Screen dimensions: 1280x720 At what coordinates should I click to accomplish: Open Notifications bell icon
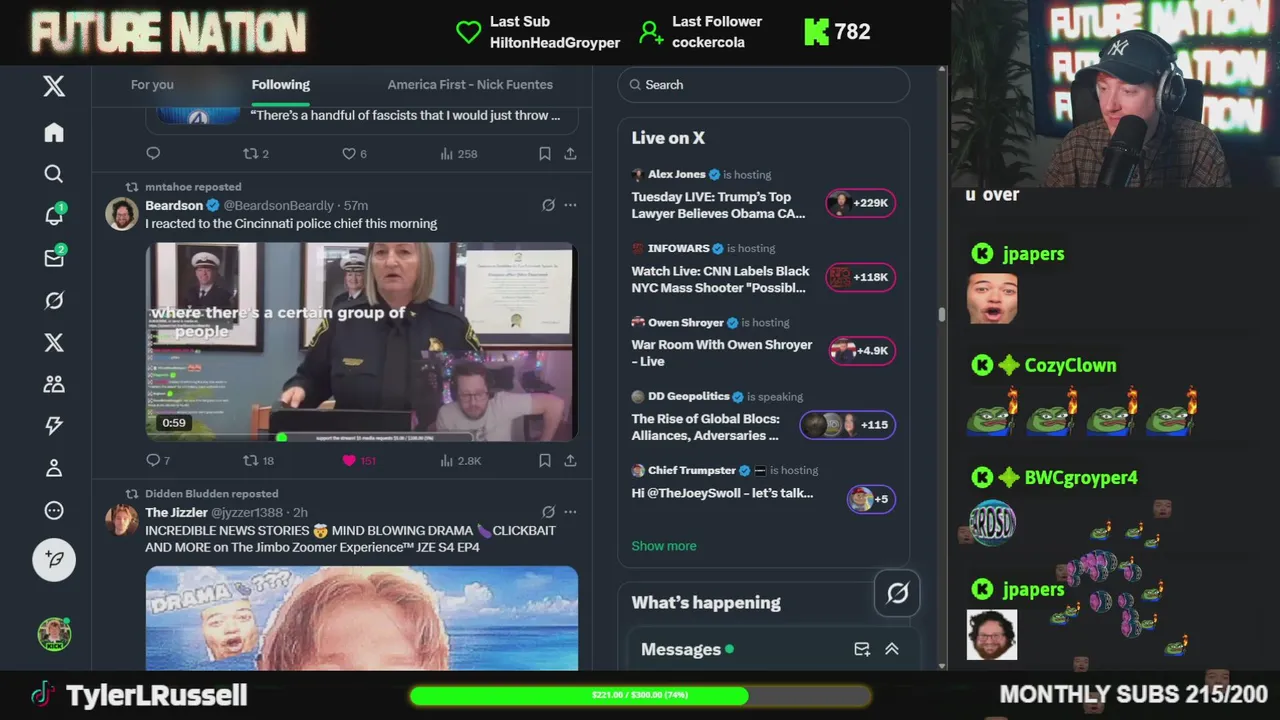(54, 216)
